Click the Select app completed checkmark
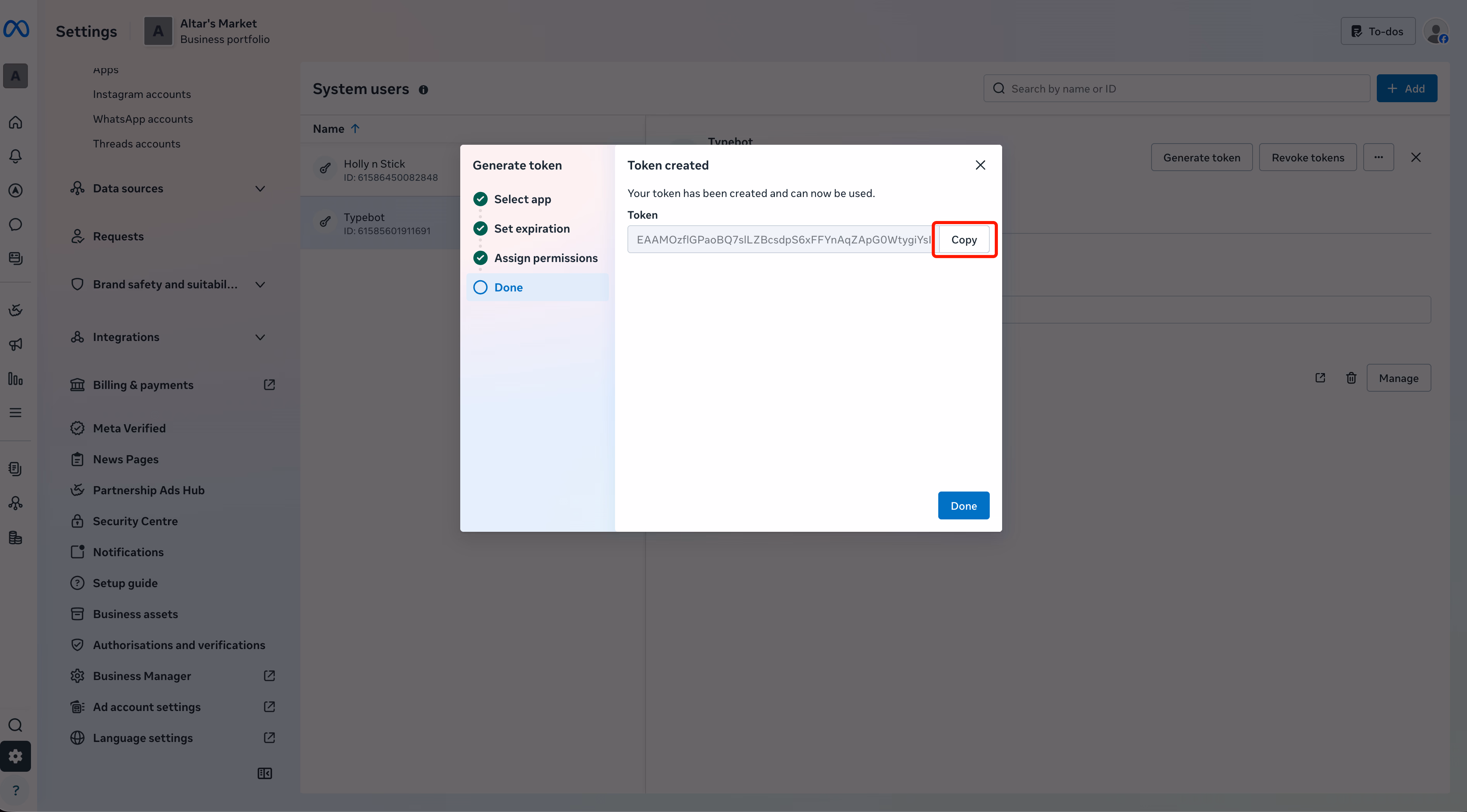 pyautogui.click(x=480, y=199)
